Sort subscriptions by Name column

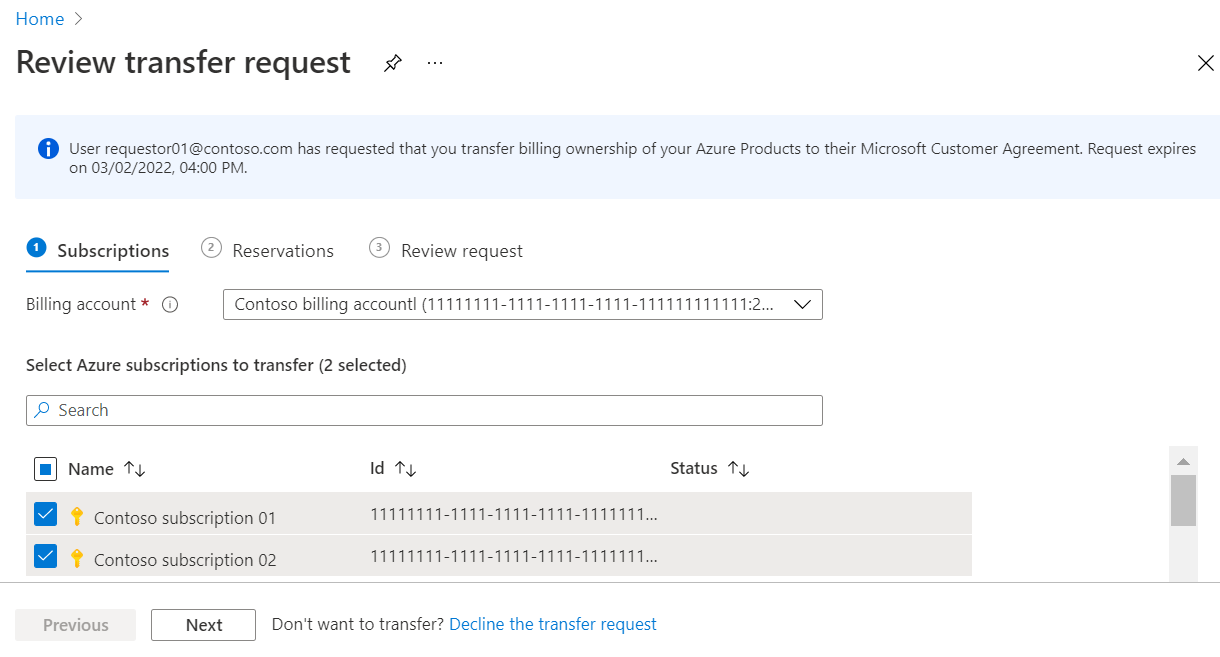135,469
